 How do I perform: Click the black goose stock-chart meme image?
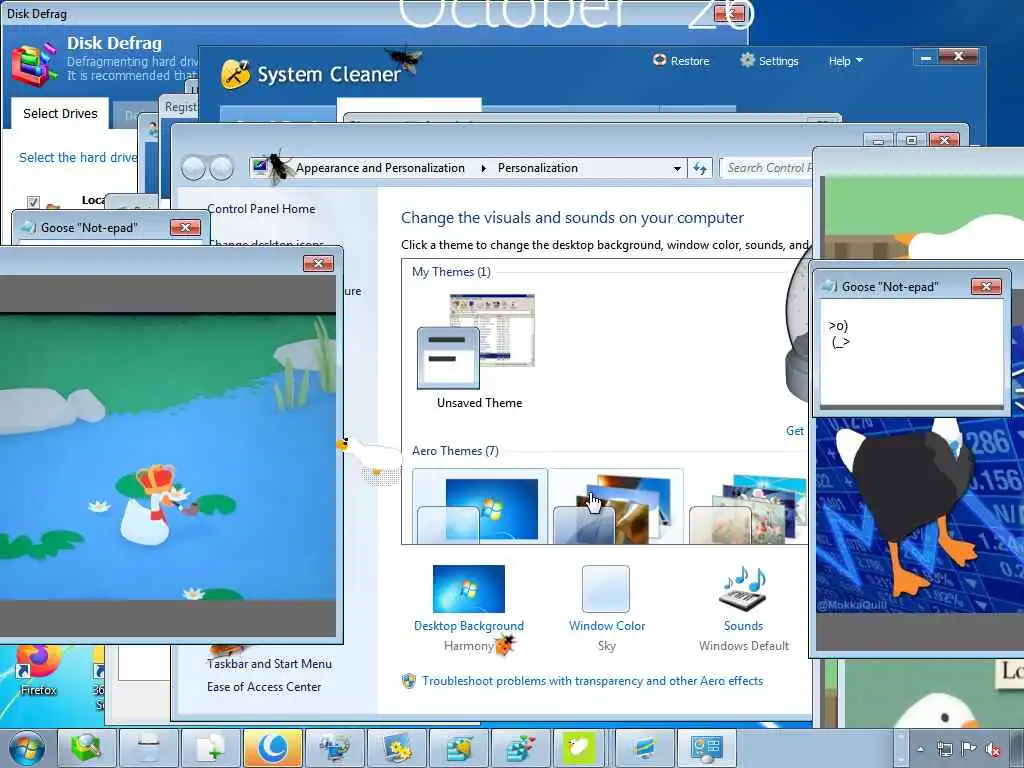(x=920, y=516)
